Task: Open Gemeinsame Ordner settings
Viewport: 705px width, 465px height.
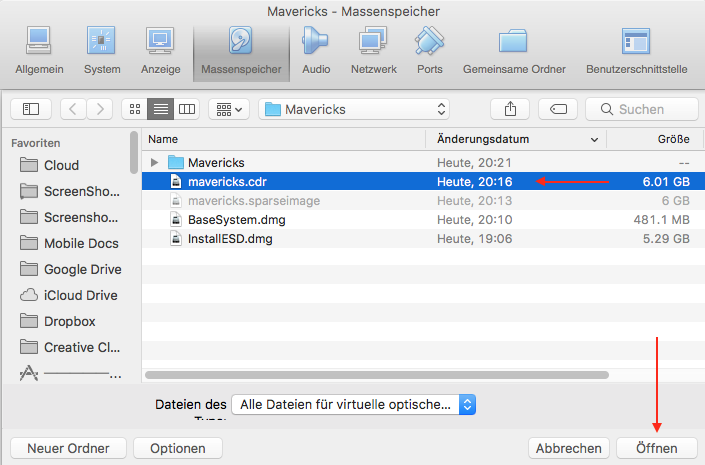Action: (514, 50)
